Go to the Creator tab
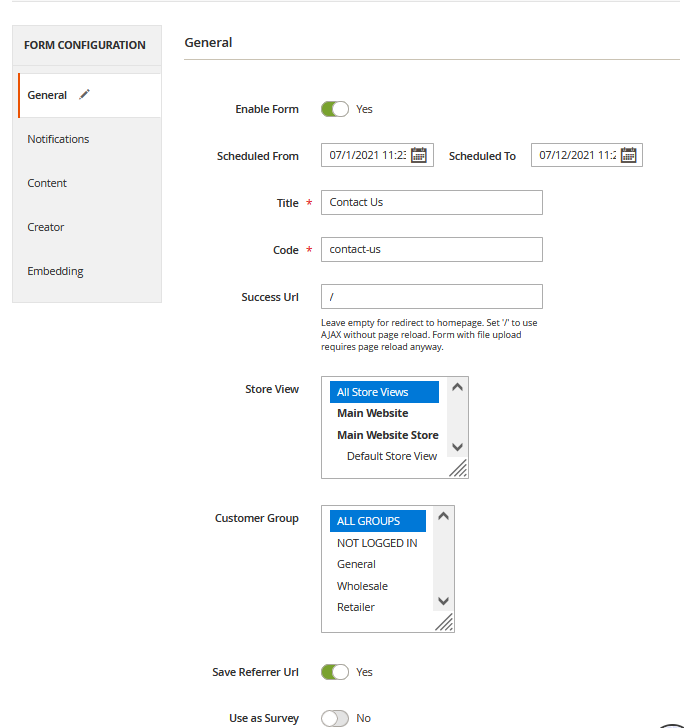Screen dimensions: 684x728 pyautogui.click(x=46, y=227)
